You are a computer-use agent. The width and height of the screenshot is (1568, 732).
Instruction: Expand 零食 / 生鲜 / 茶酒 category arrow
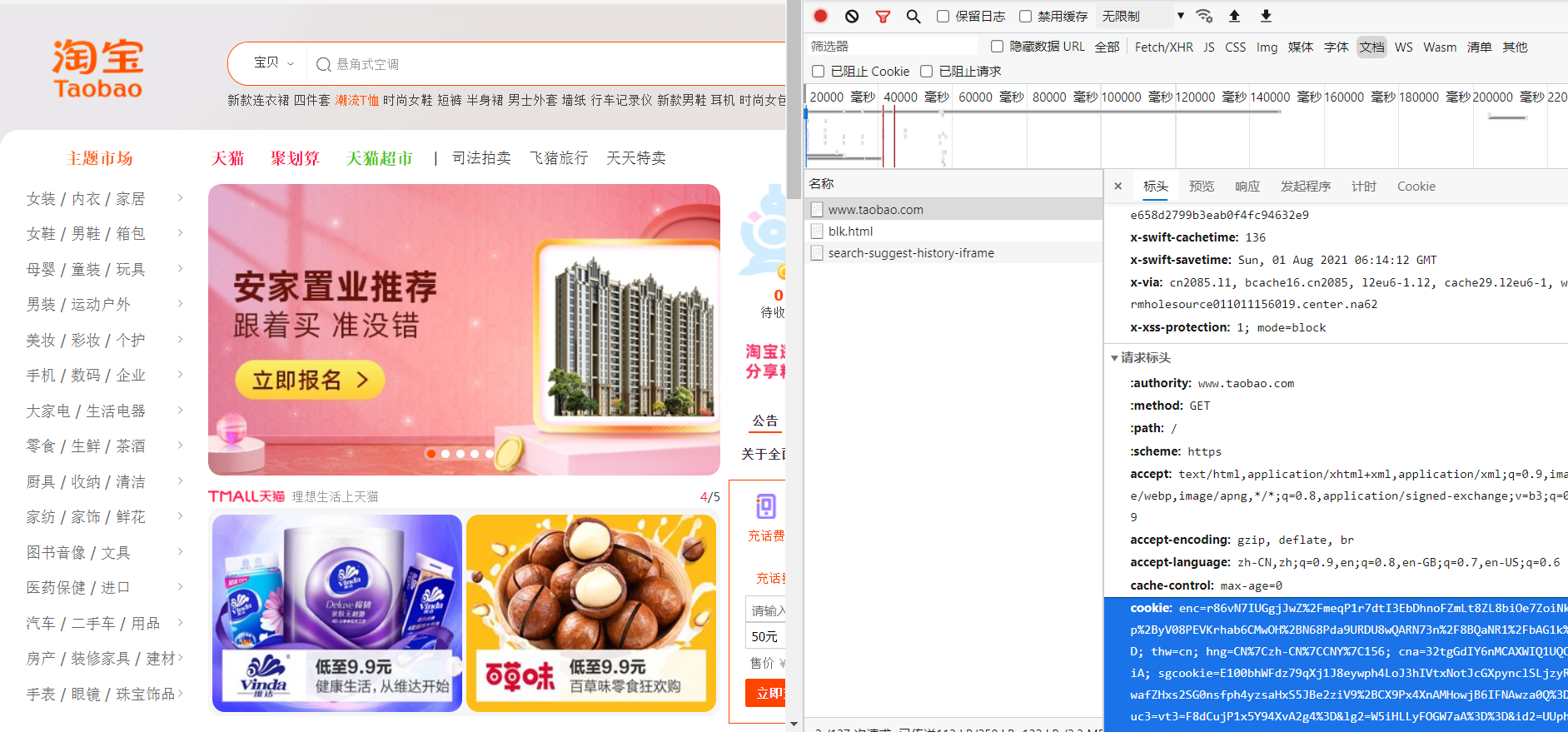(x=180, y=446)
